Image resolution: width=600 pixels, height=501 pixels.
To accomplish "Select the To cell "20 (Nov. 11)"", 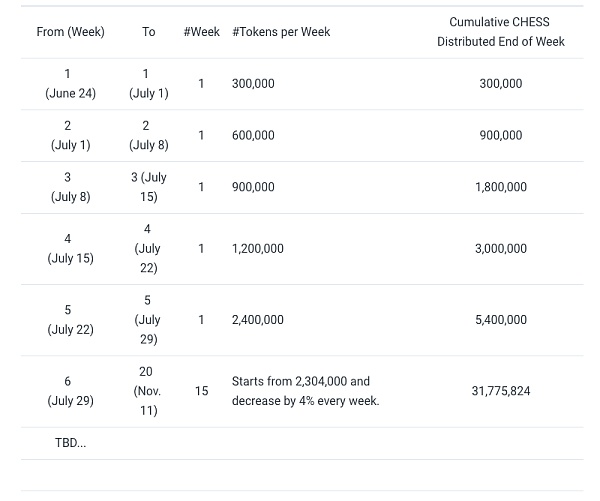I will 148,391.
